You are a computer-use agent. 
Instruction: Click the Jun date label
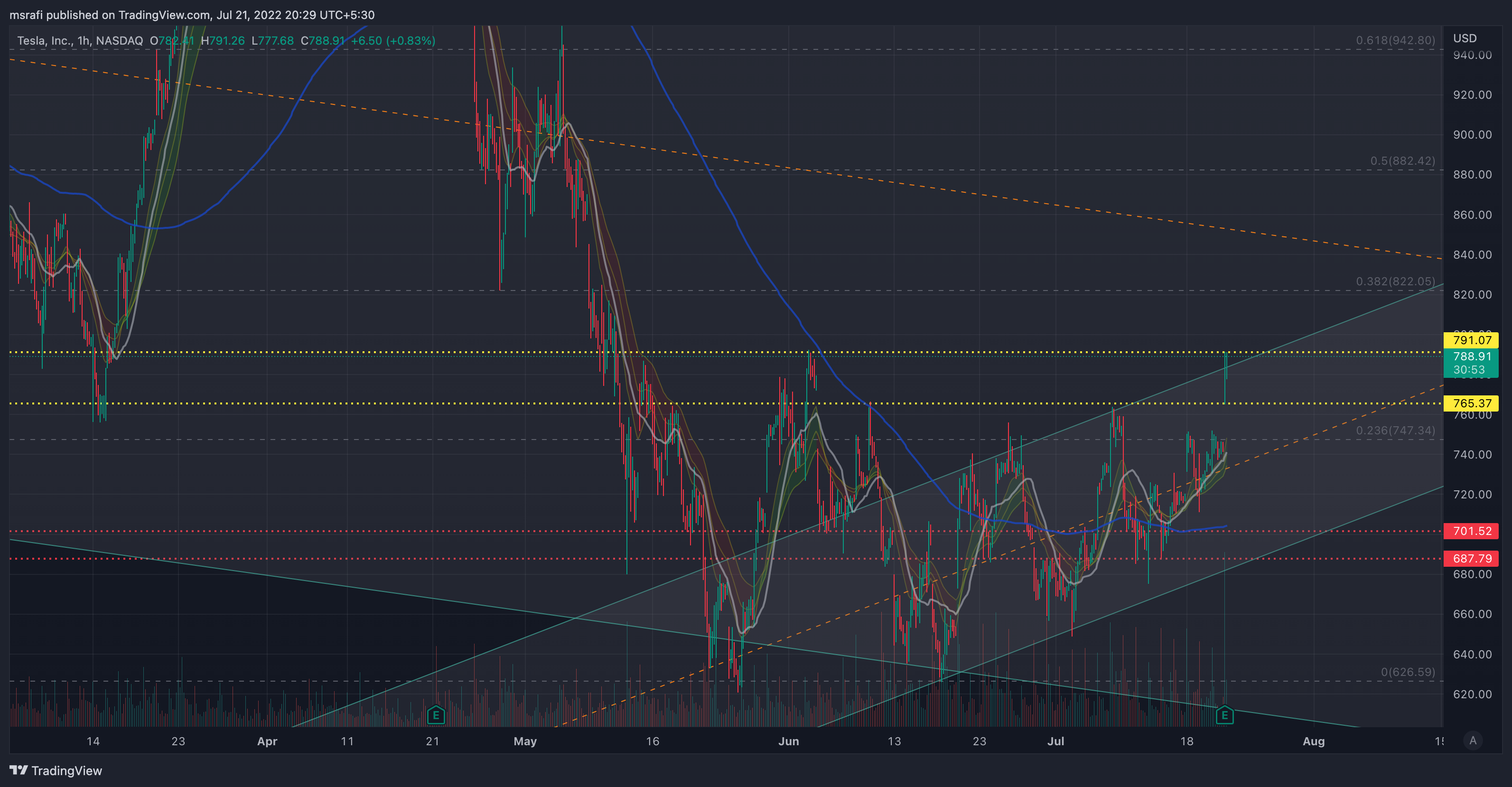[x=788, y=741]
